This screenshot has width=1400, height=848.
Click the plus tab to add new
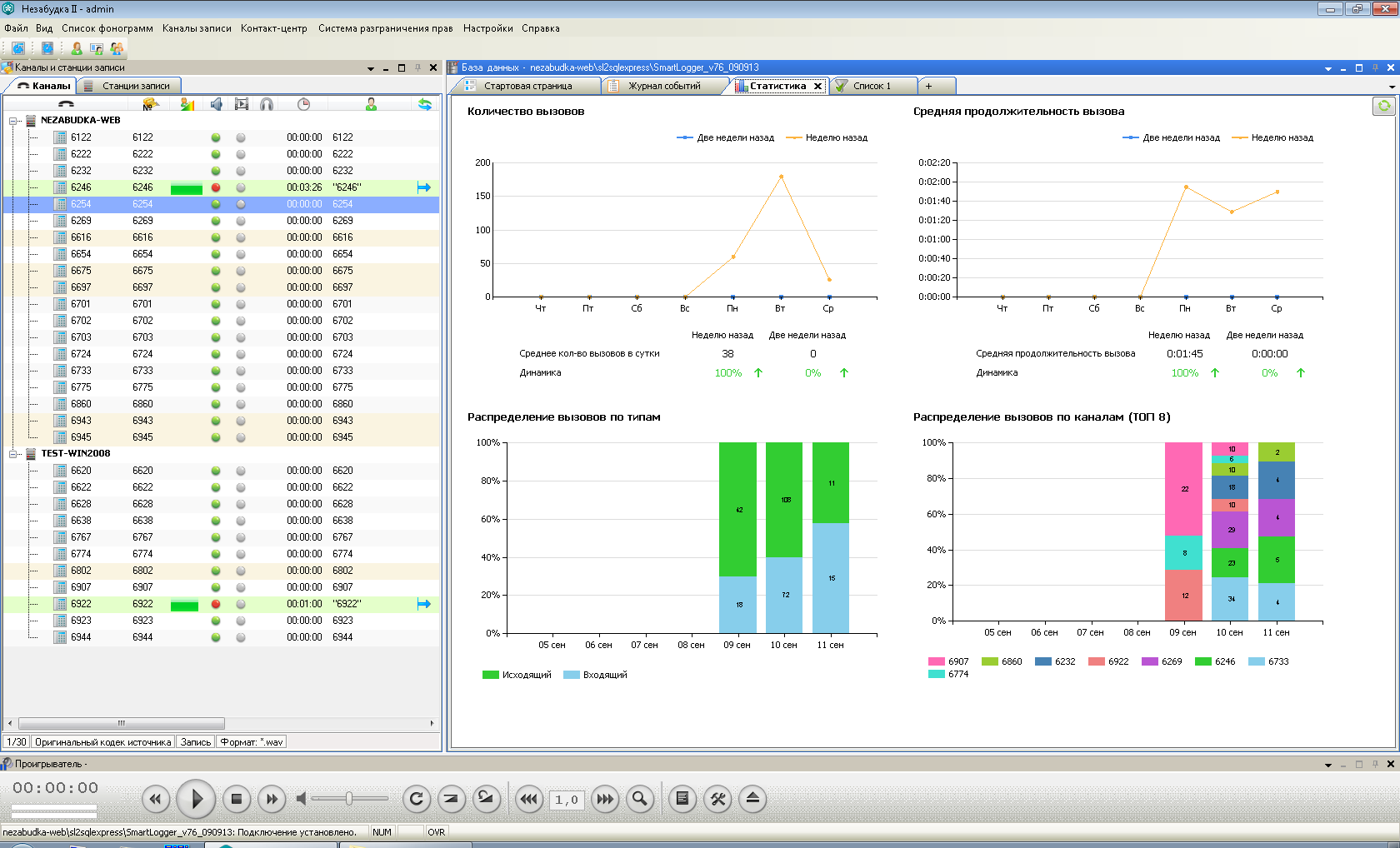pos(928,86)
